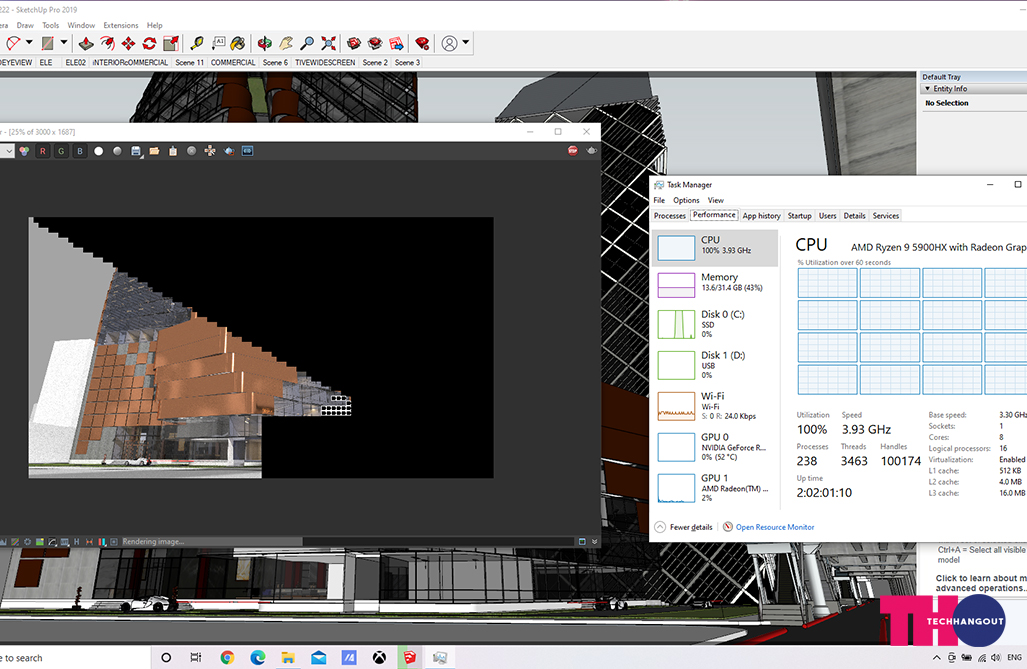1027x669 pixels.
Task: Open Processes tab in Task Manager
Action: (670, 216)
